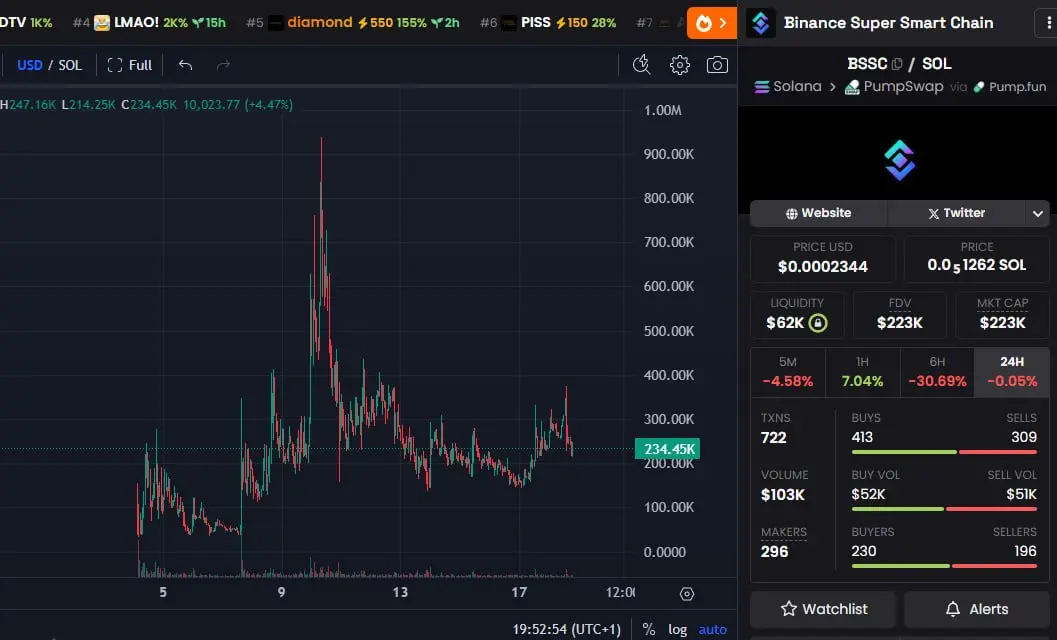Toggle log scale mode

tap(677, 629)
